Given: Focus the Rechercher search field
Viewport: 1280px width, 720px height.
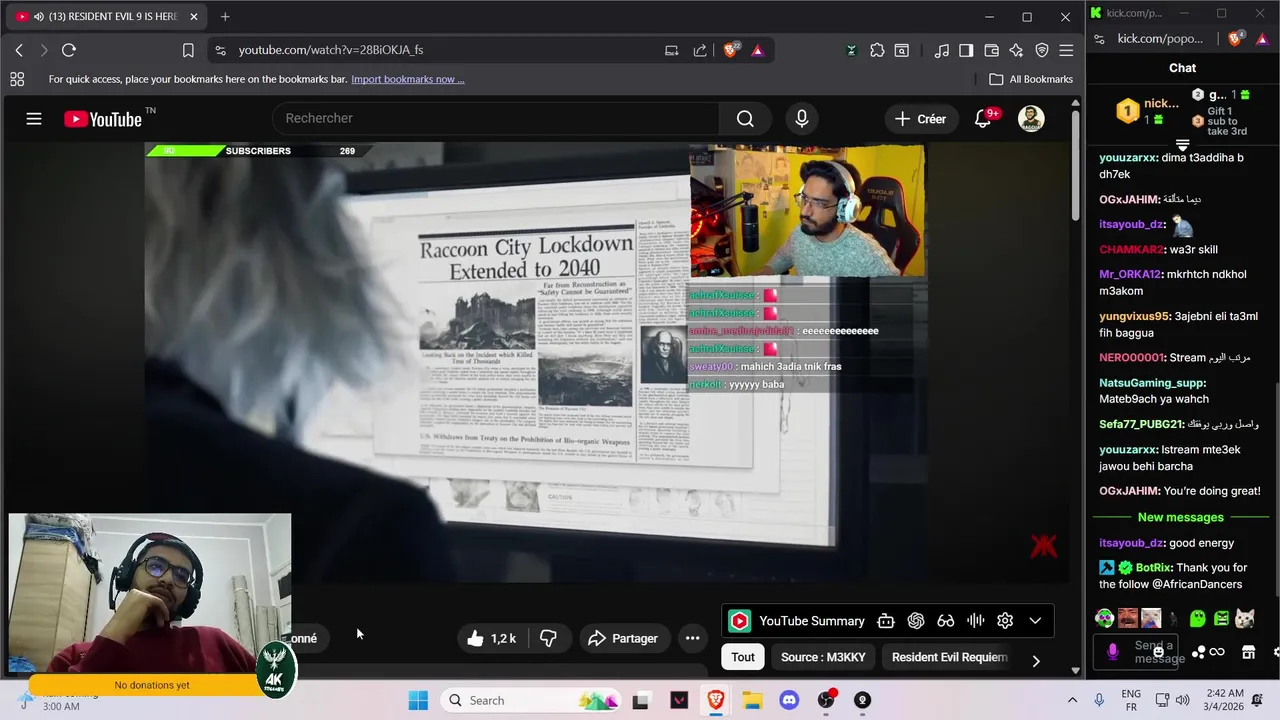Looking at the screenshot, I should pos(495,118).
